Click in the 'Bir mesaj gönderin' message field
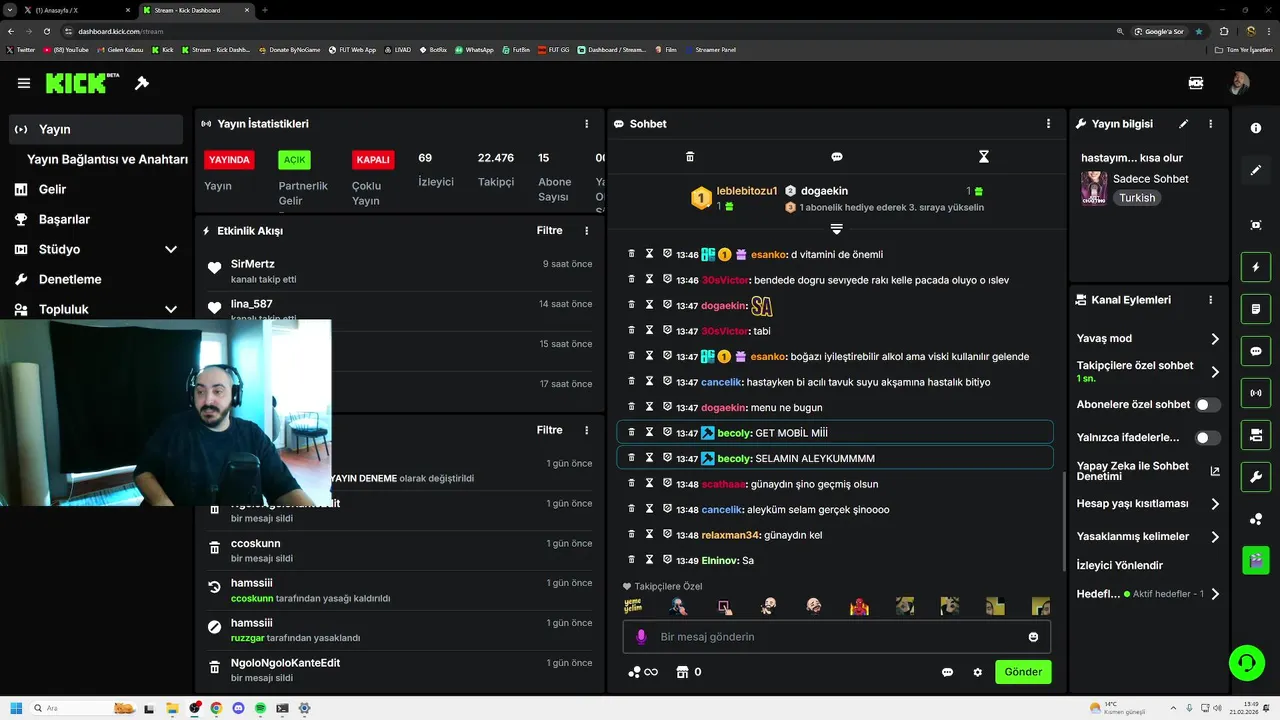The width and height of the screenshot is (1280, 720). tap(836, 637)
